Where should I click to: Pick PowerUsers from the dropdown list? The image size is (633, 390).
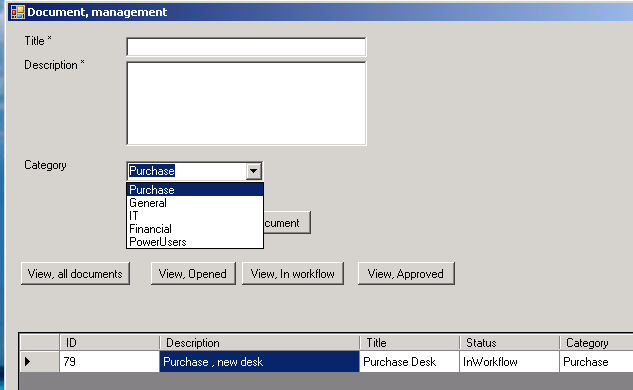(x=195, y=242)
